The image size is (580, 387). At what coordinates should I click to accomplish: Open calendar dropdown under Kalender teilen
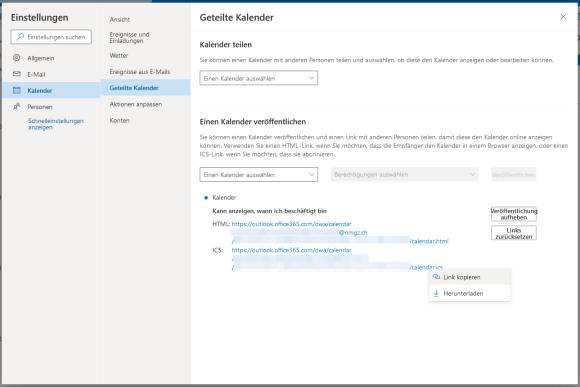point(259,78)
